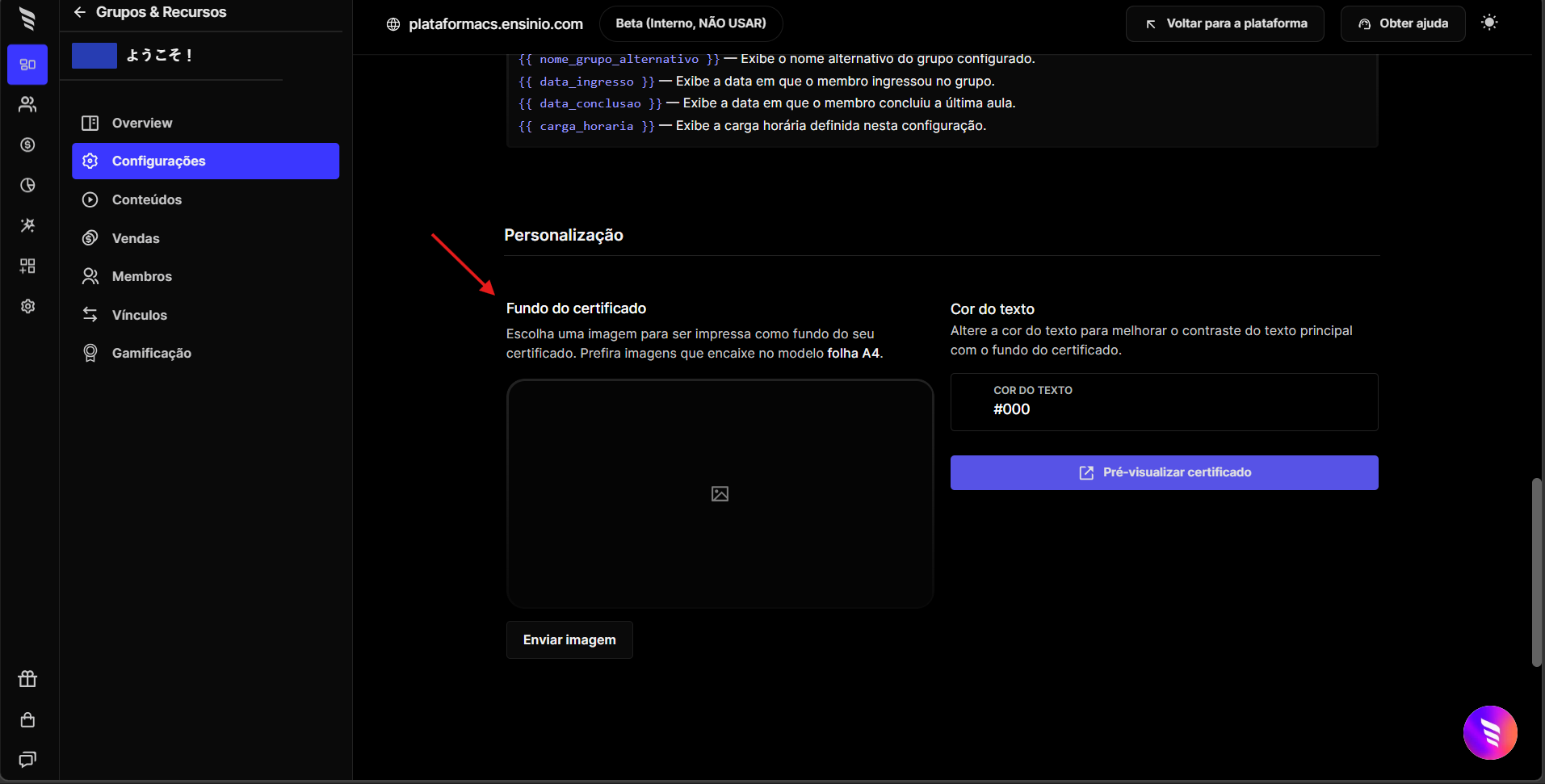Click the Enviar imagem button
This screenshot has height=784, width=1545.
click(569, 639)
